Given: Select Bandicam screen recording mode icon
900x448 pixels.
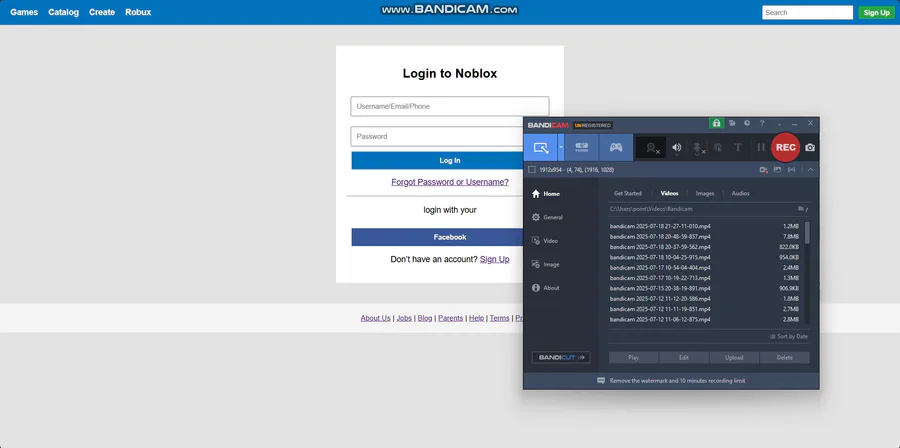Looking at the screenshot, I should click(x=540, y=147).
